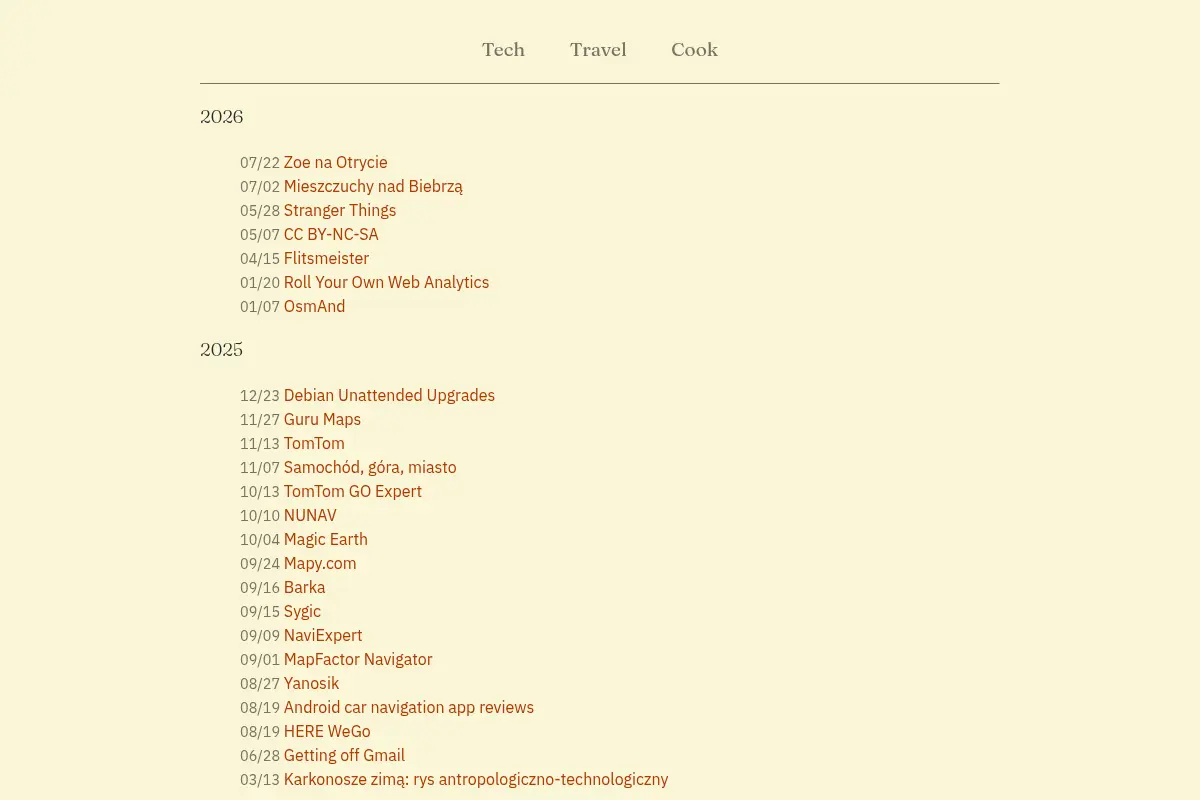Open Mieszczuchy nad Biebrzą post
The image size is (1200, 800).
pos(373,187)
